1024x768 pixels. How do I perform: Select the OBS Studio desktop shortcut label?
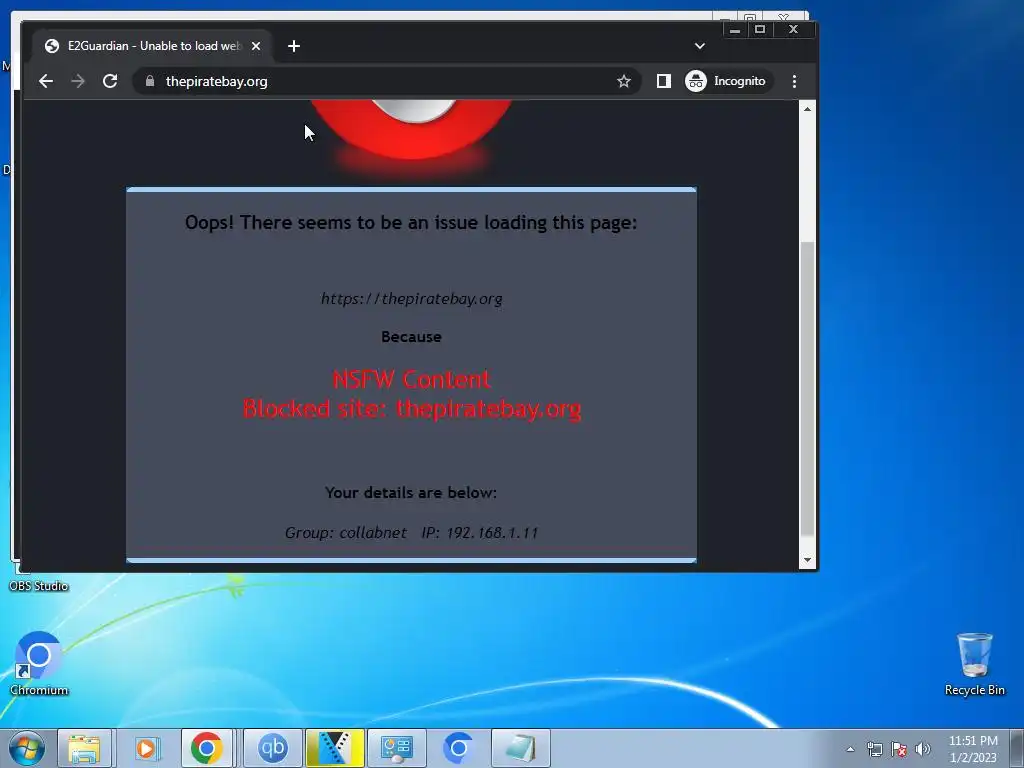[39, 586]
